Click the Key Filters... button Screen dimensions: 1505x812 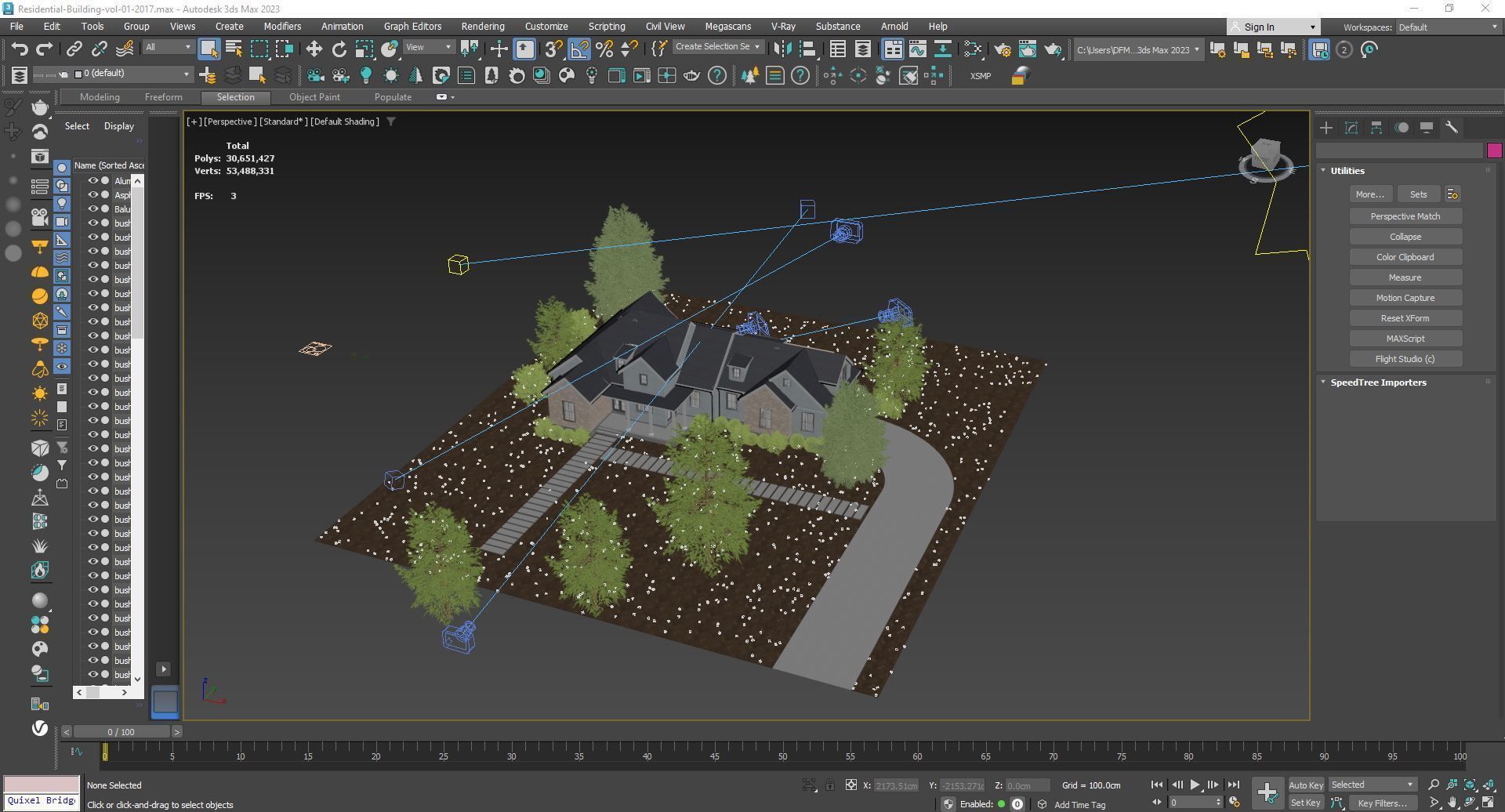click(1383, 803)
